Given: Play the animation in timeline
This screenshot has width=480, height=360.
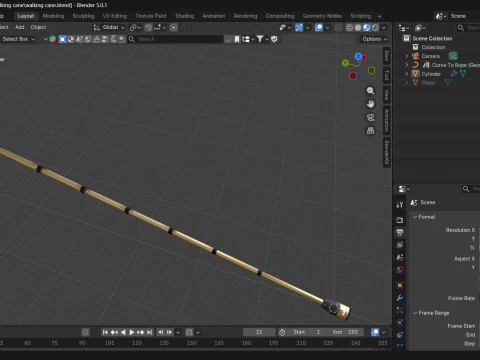Looking at the screenshot, I should pyautogui.click(x=132, y=332).
